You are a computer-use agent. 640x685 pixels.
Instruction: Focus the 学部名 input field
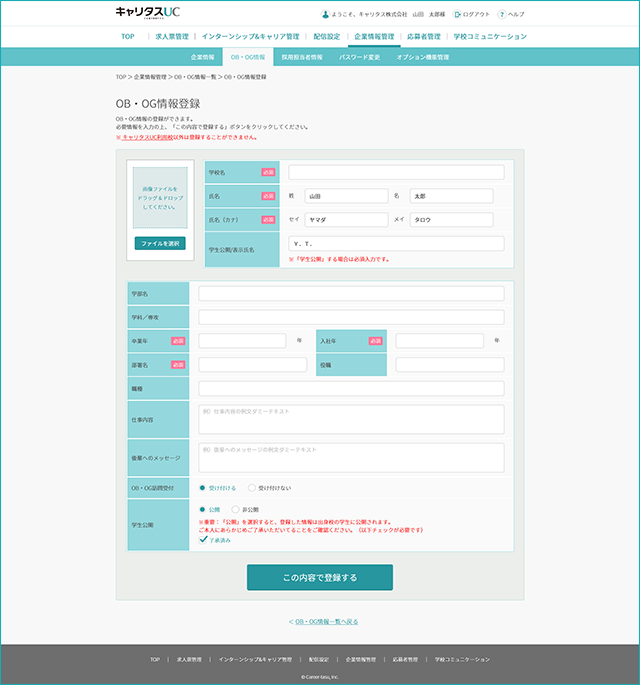click(x=351, y=294)
